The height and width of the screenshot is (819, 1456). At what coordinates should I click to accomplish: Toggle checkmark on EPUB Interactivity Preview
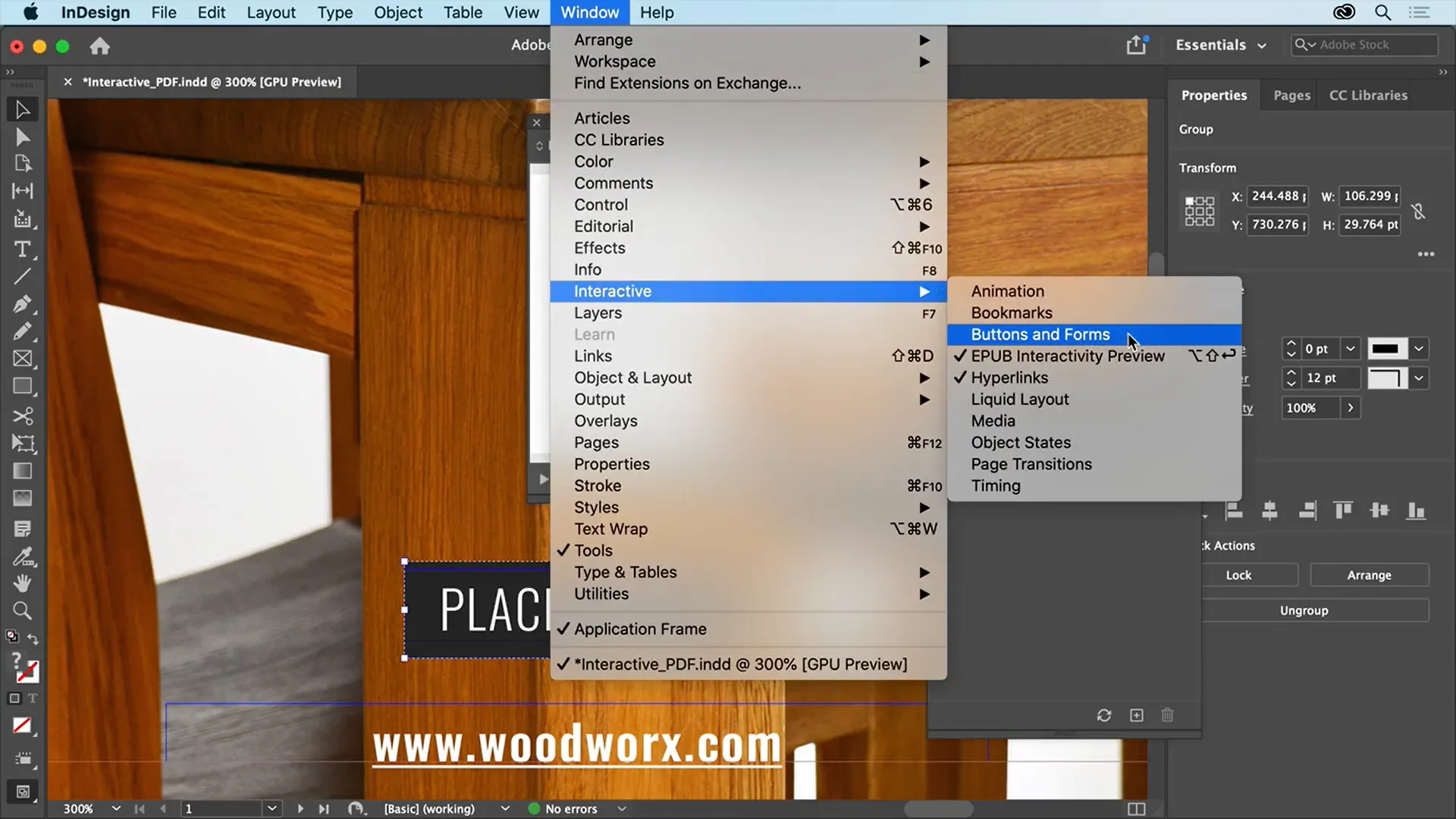click(x=1068, y=356)
